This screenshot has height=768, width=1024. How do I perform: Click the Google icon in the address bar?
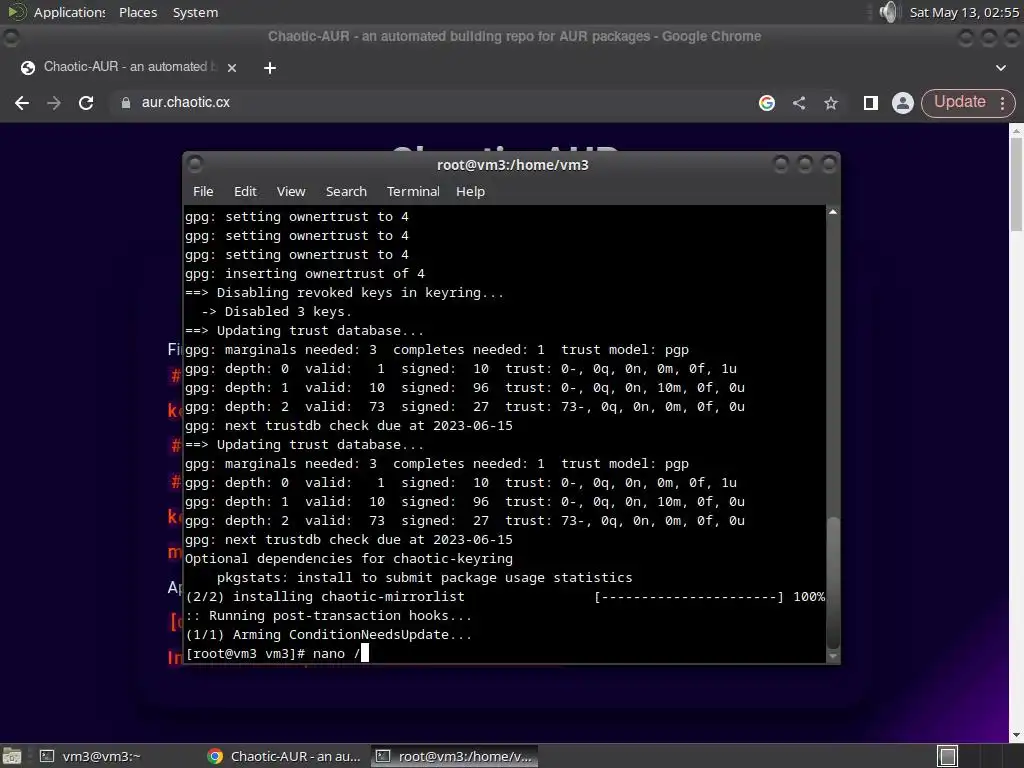point(767,103)
